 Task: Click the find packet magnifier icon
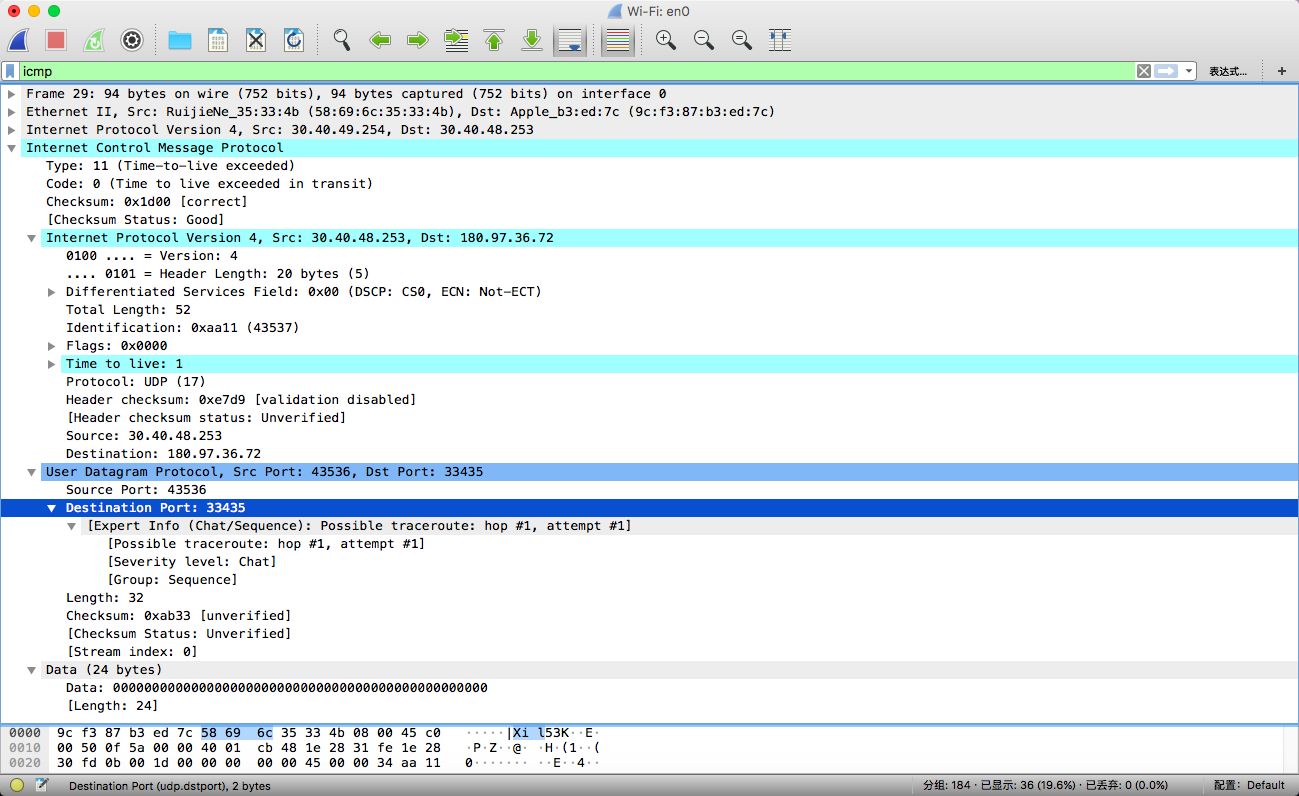(x=342, y=40)
